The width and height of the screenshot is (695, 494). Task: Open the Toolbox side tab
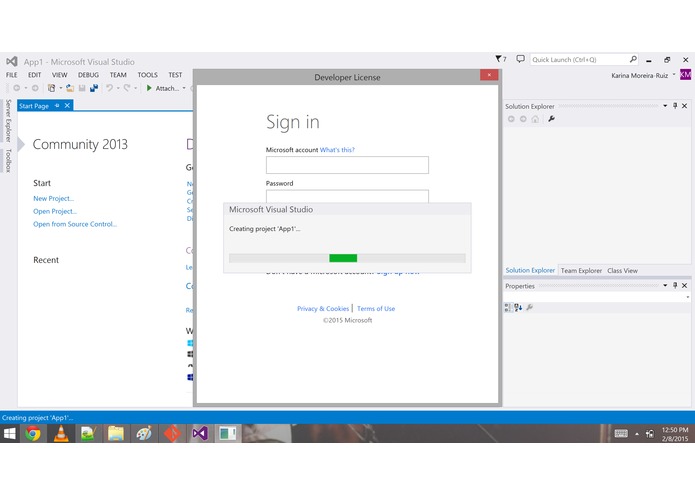pos(8,160)
